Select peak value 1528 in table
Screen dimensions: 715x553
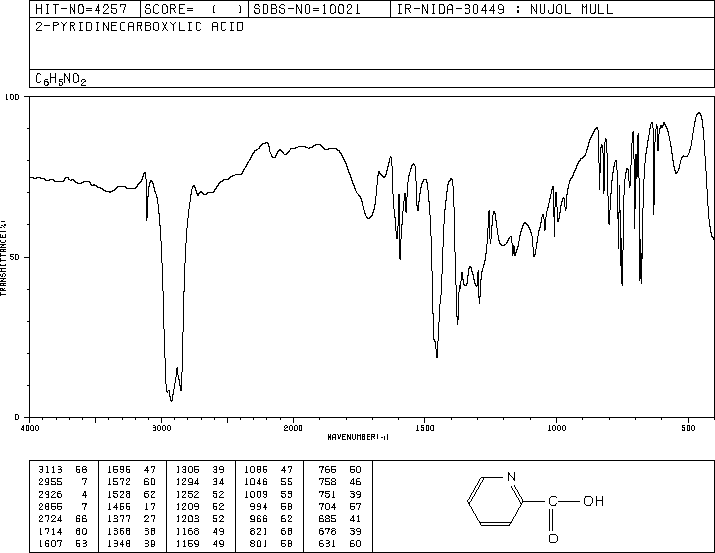pos(119,494)
